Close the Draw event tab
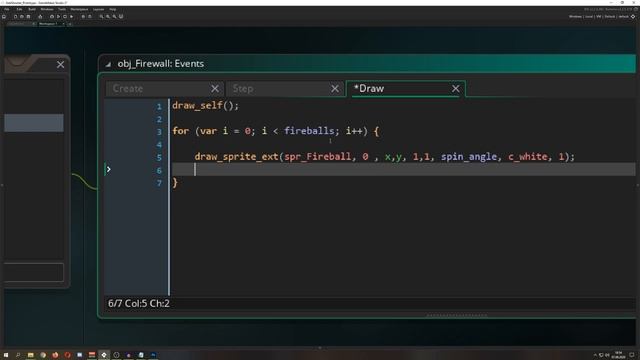This screenshot has width=640, height=360. [x=455, y=89]
